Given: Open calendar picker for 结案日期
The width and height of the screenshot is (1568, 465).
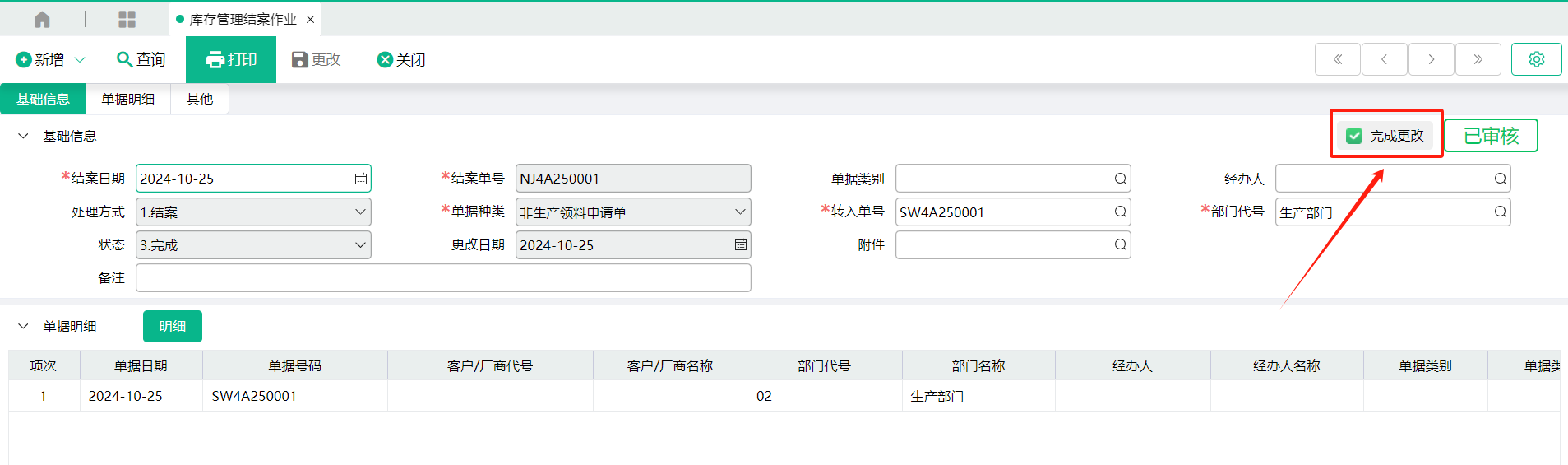Looking at the screenshot, I should pos(360,179).
